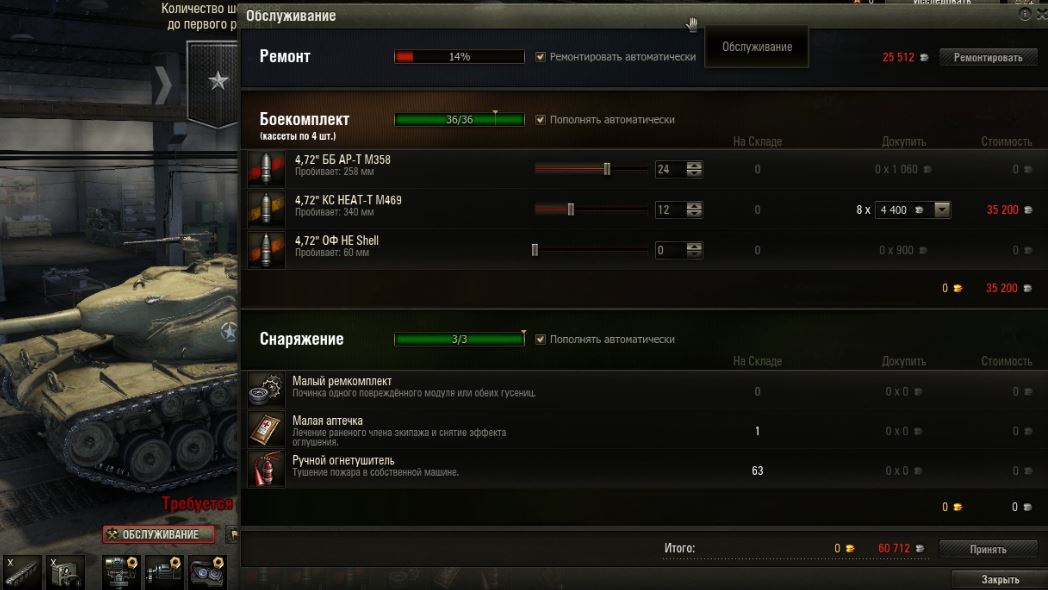Click the small repair kit icon
This screenshot has height=590, width=1048.
266,391
